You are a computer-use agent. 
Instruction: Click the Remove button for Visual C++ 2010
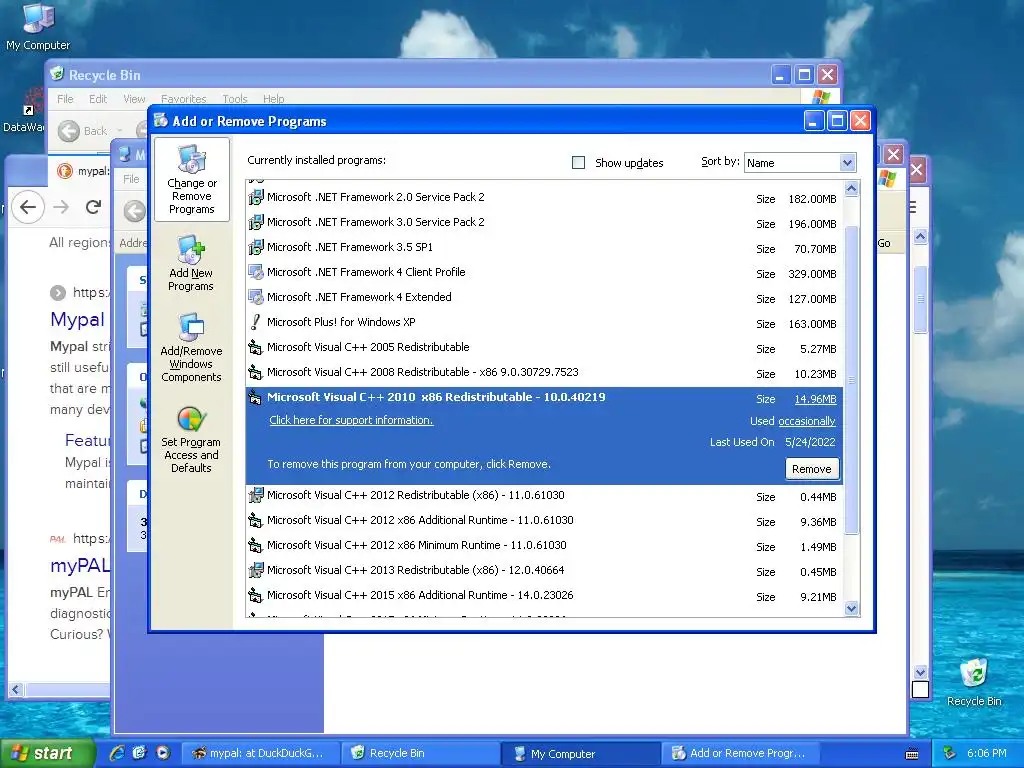812,469
